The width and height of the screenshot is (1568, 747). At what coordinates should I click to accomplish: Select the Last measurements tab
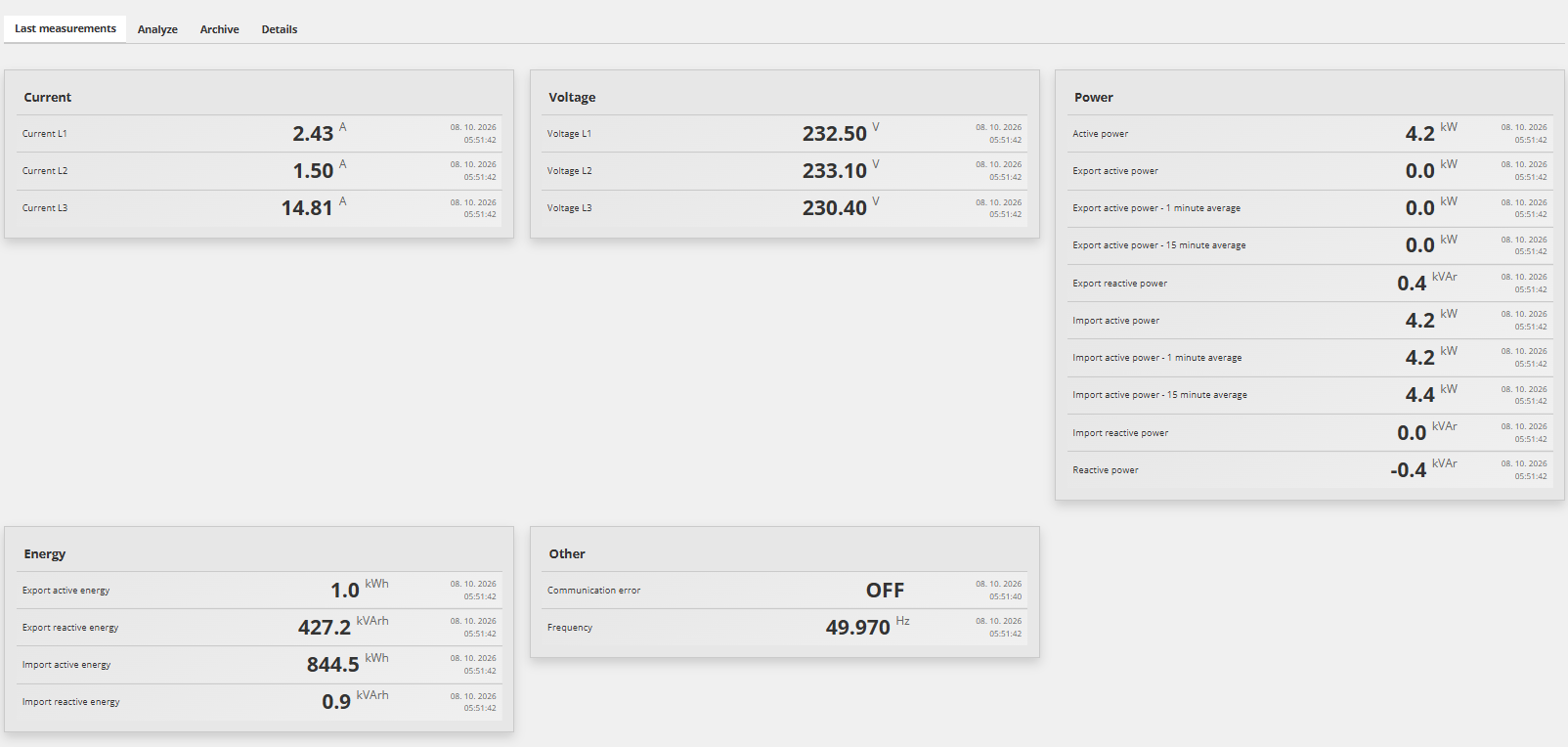click(65, 28)
